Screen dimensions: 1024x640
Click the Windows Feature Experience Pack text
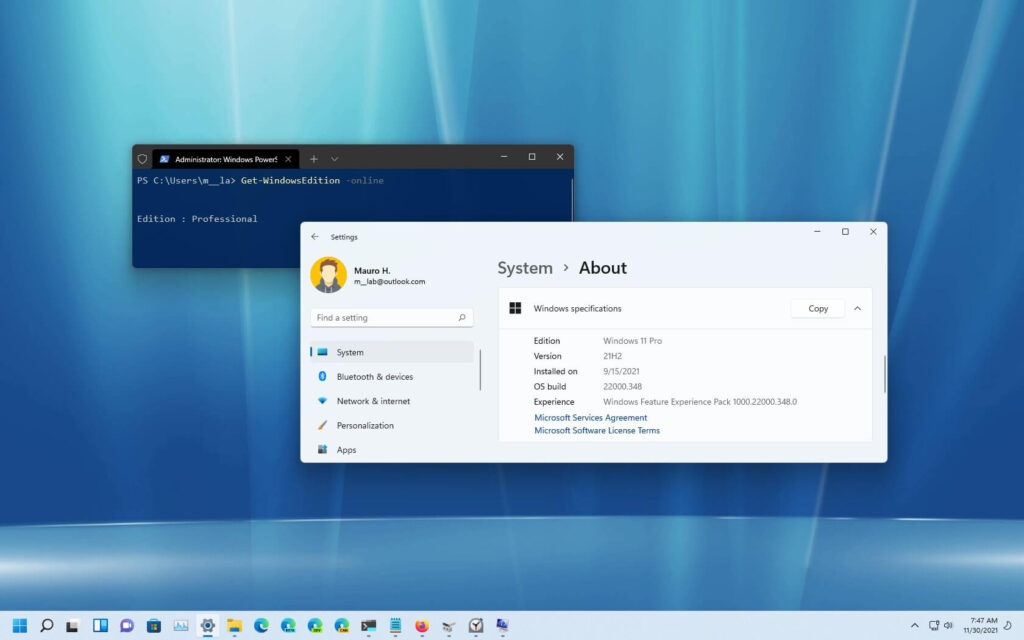[x=699, y=402]
